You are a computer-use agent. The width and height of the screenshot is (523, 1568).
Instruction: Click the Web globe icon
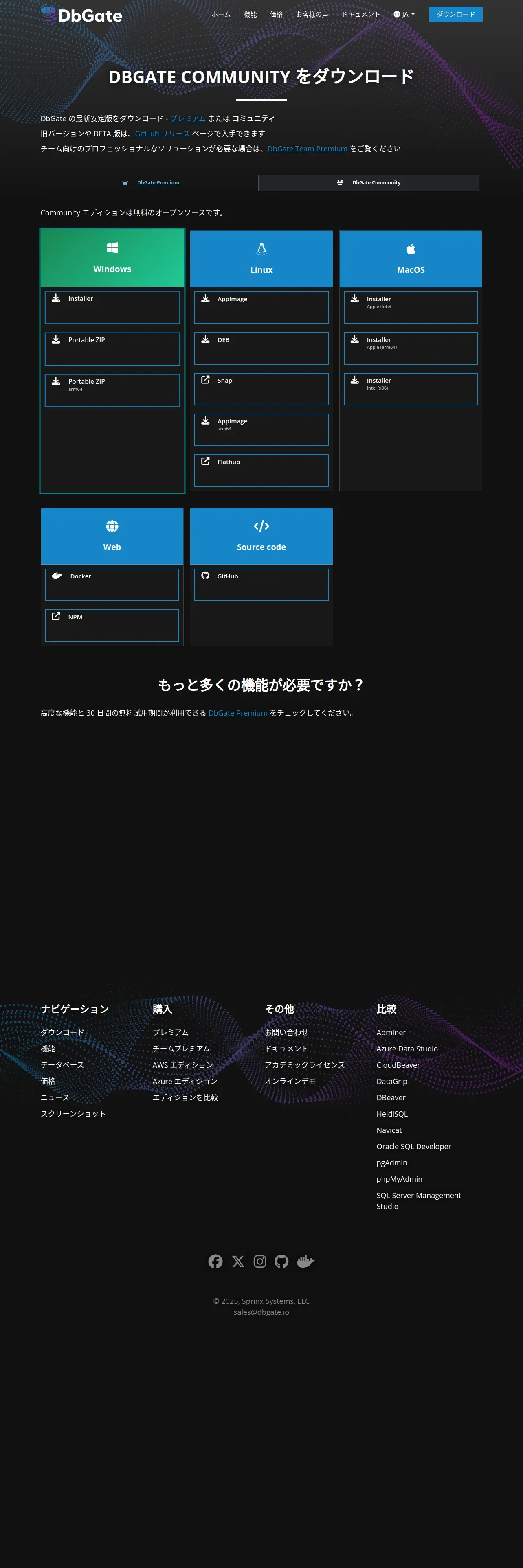click(112, 526)
